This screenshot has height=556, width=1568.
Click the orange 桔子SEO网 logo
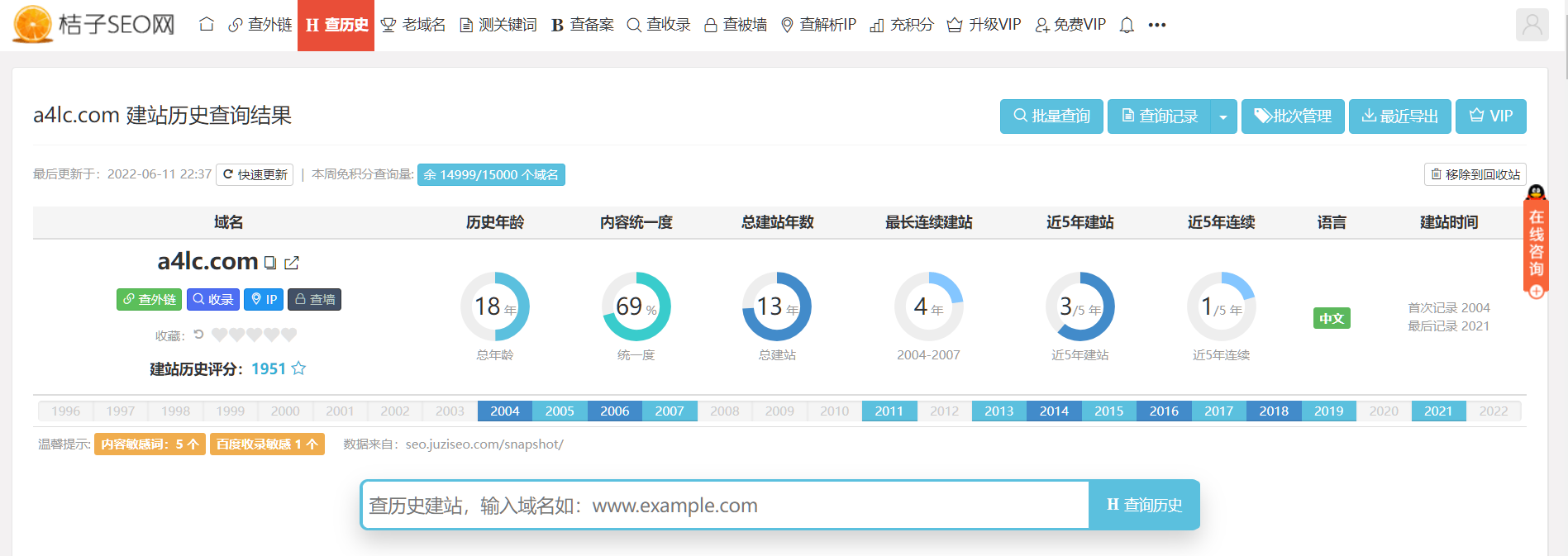tap(93, 24)
